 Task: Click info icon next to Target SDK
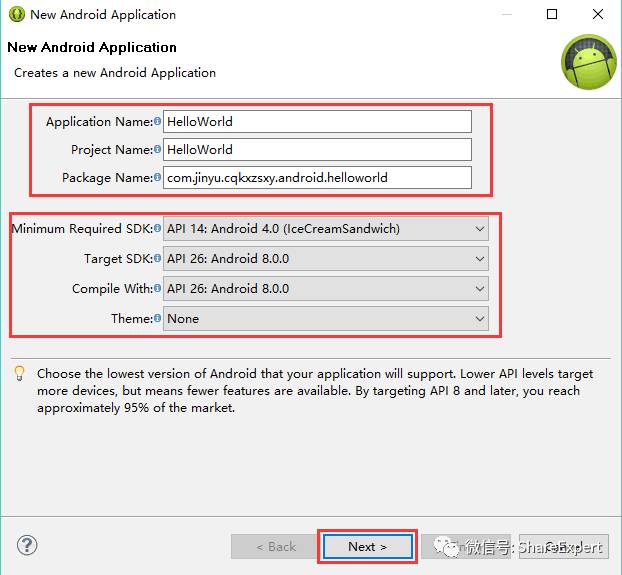tap(157, 258)
